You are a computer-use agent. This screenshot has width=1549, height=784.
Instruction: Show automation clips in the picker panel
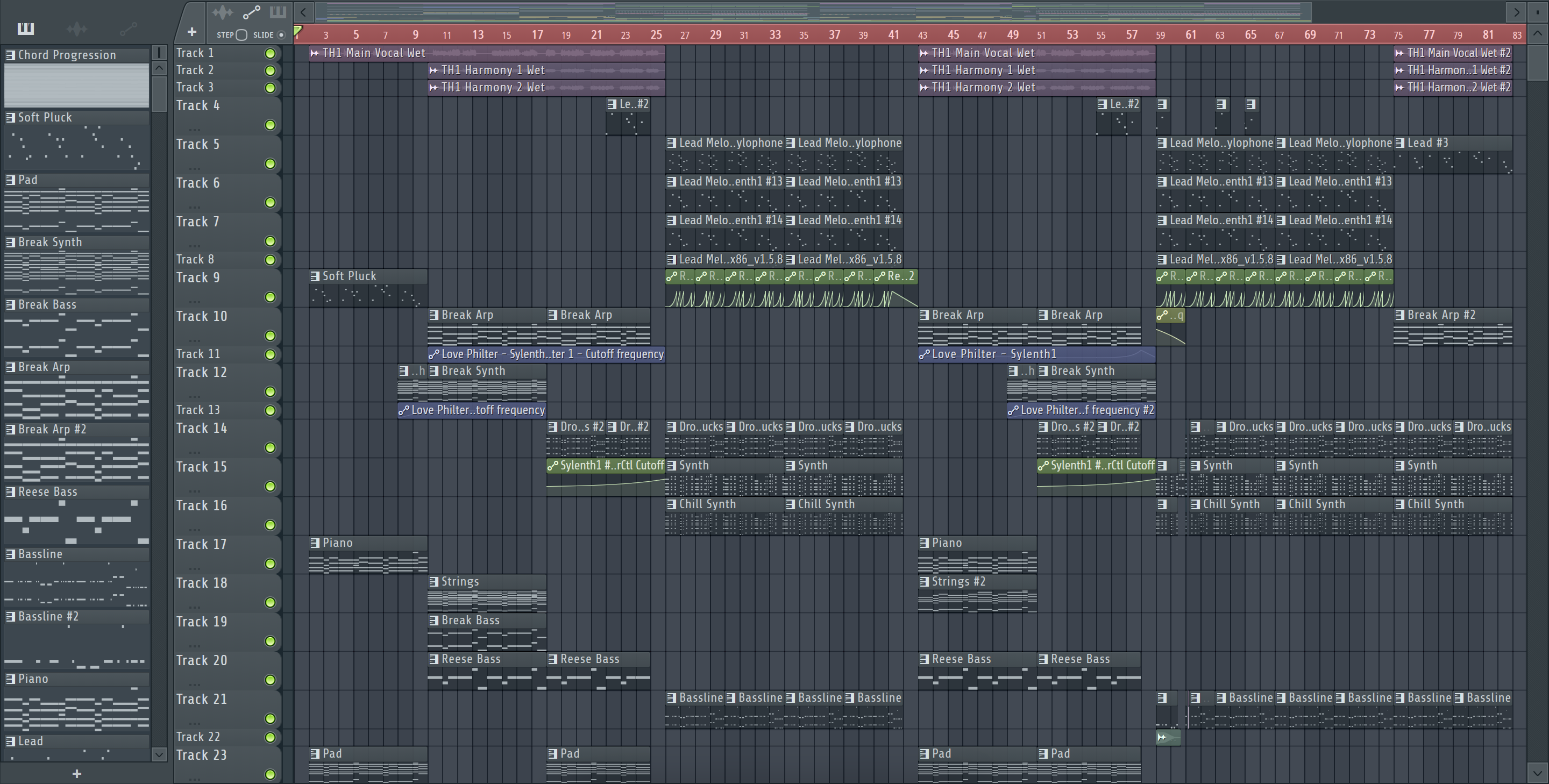pyautogui.click(x=129, y=28)
